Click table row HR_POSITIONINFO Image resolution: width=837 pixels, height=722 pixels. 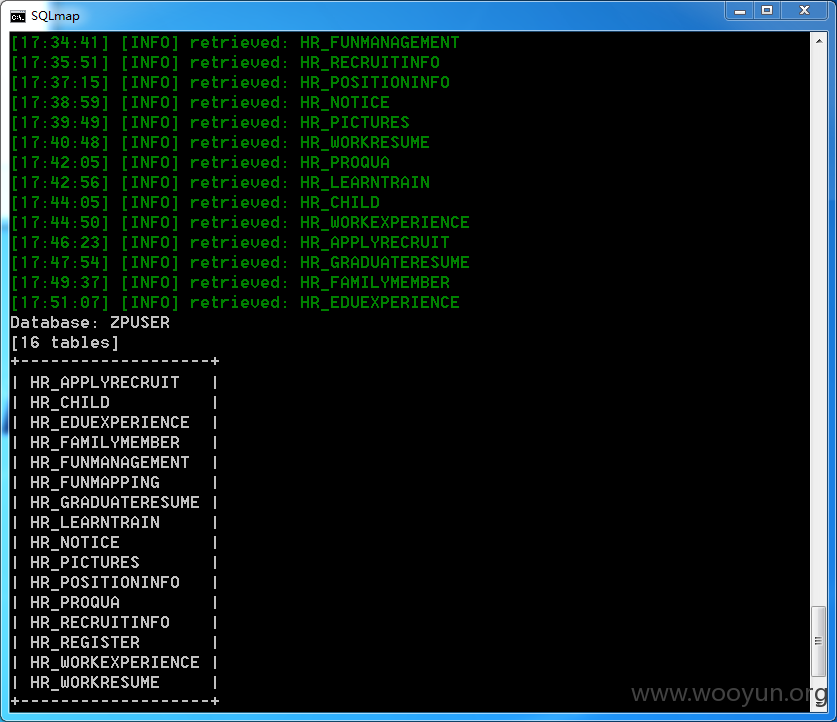pyautogui.click(x=115, y=583)
